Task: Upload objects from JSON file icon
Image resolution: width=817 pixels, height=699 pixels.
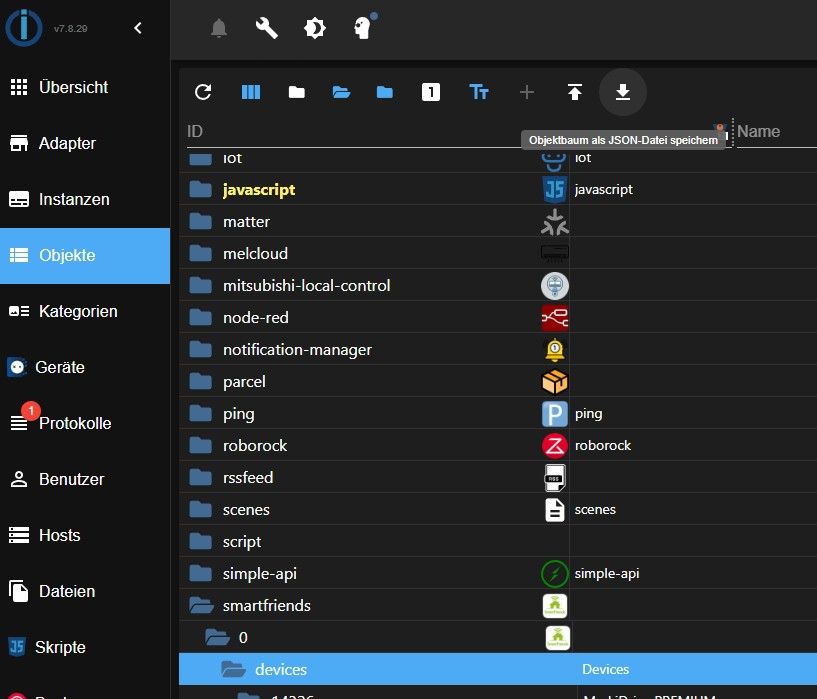Action: coord(575,92)
